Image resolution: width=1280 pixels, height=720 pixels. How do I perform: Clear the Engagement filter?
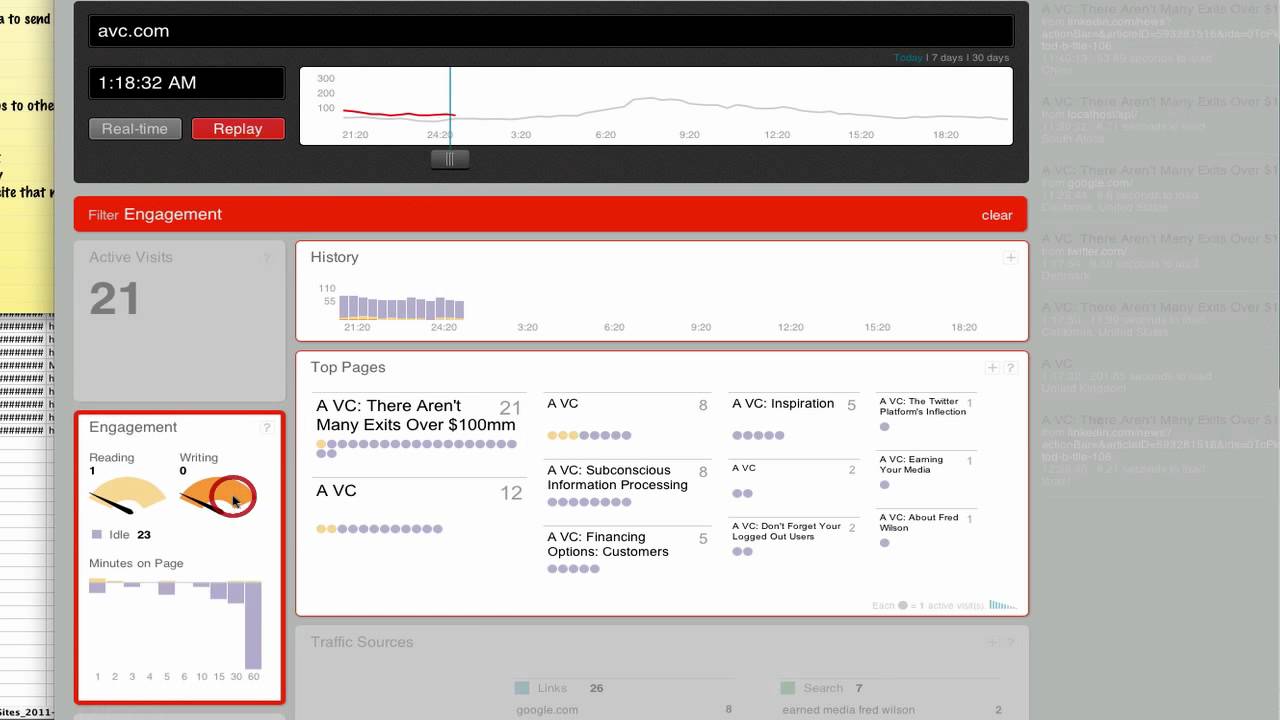click(997, 215)
